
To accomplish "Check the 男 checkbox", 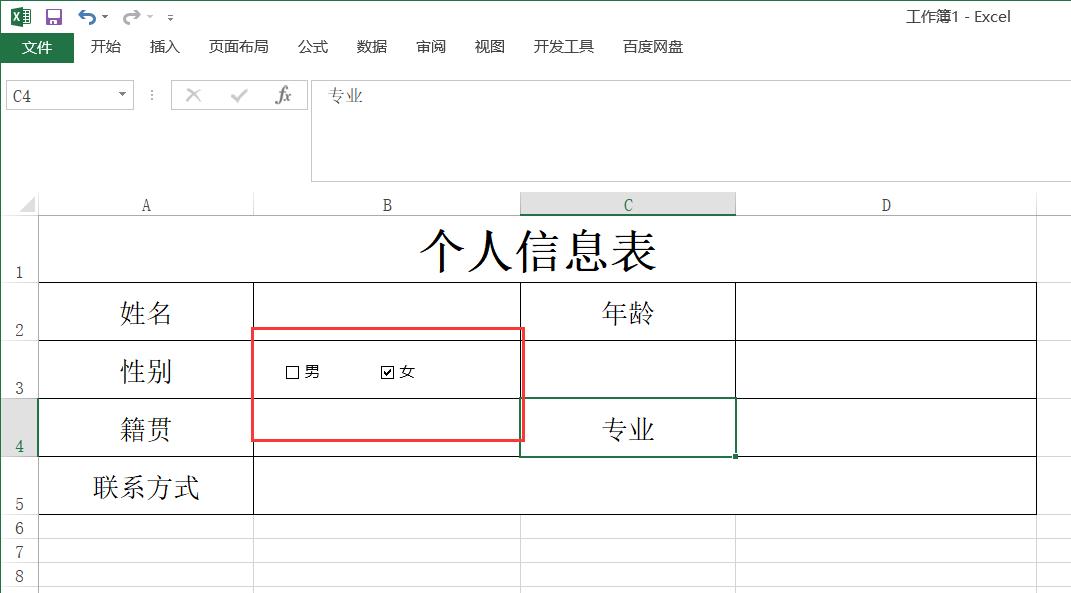I will point(292,372).
